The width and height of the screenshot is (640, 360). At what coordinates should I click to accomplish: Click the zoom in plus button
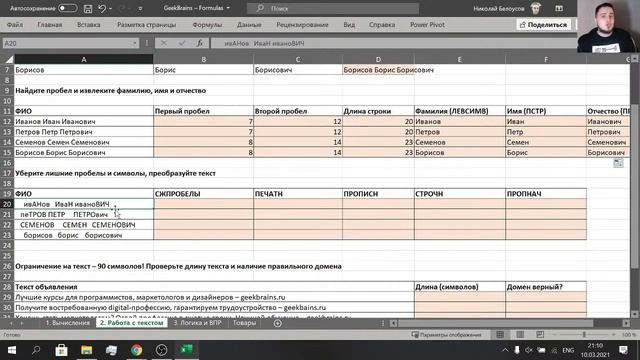tap(613, 335)
